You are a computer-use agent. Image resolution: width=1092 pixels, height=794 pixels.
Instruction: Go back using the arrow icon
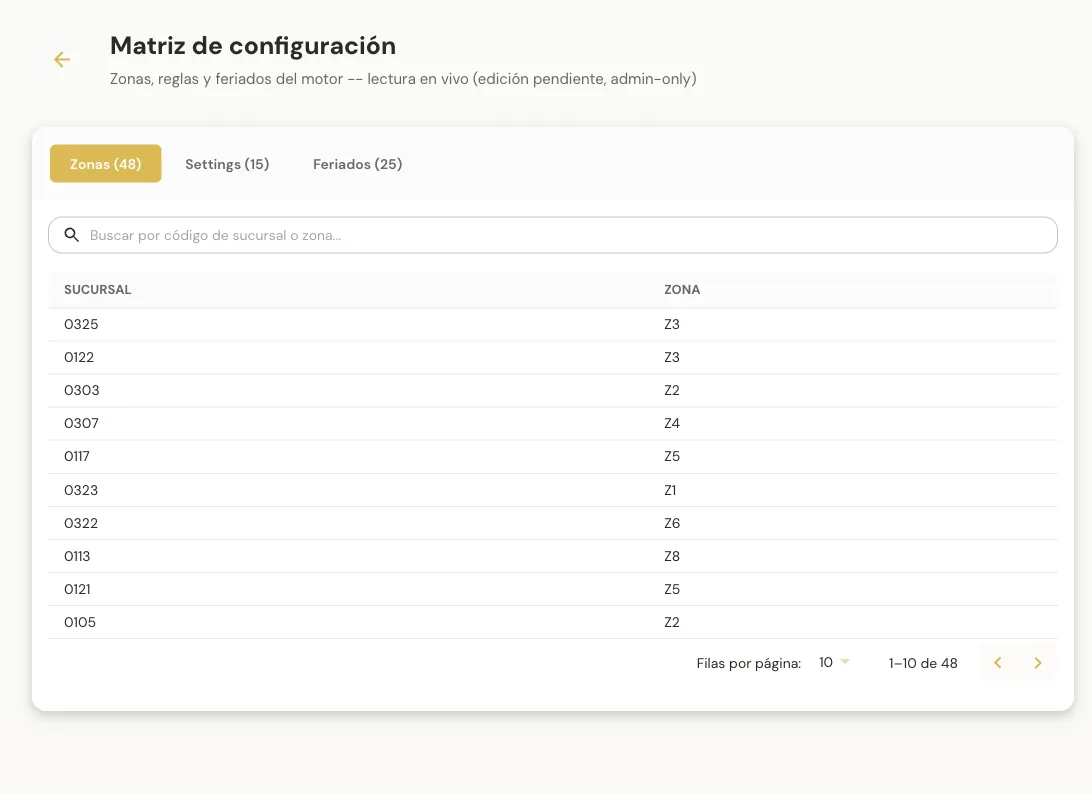62,60
